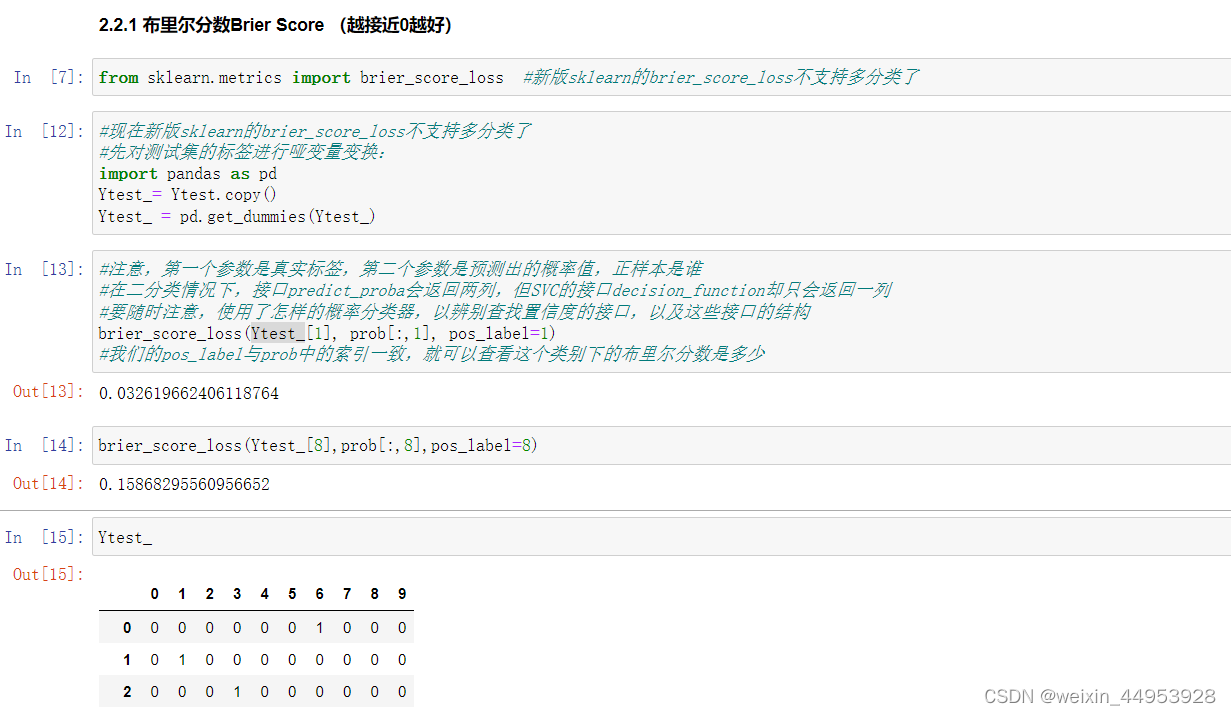This screenshot has width=1231, height=715.
Task: Click dataframe column header 5
Action: click(292, 594)
